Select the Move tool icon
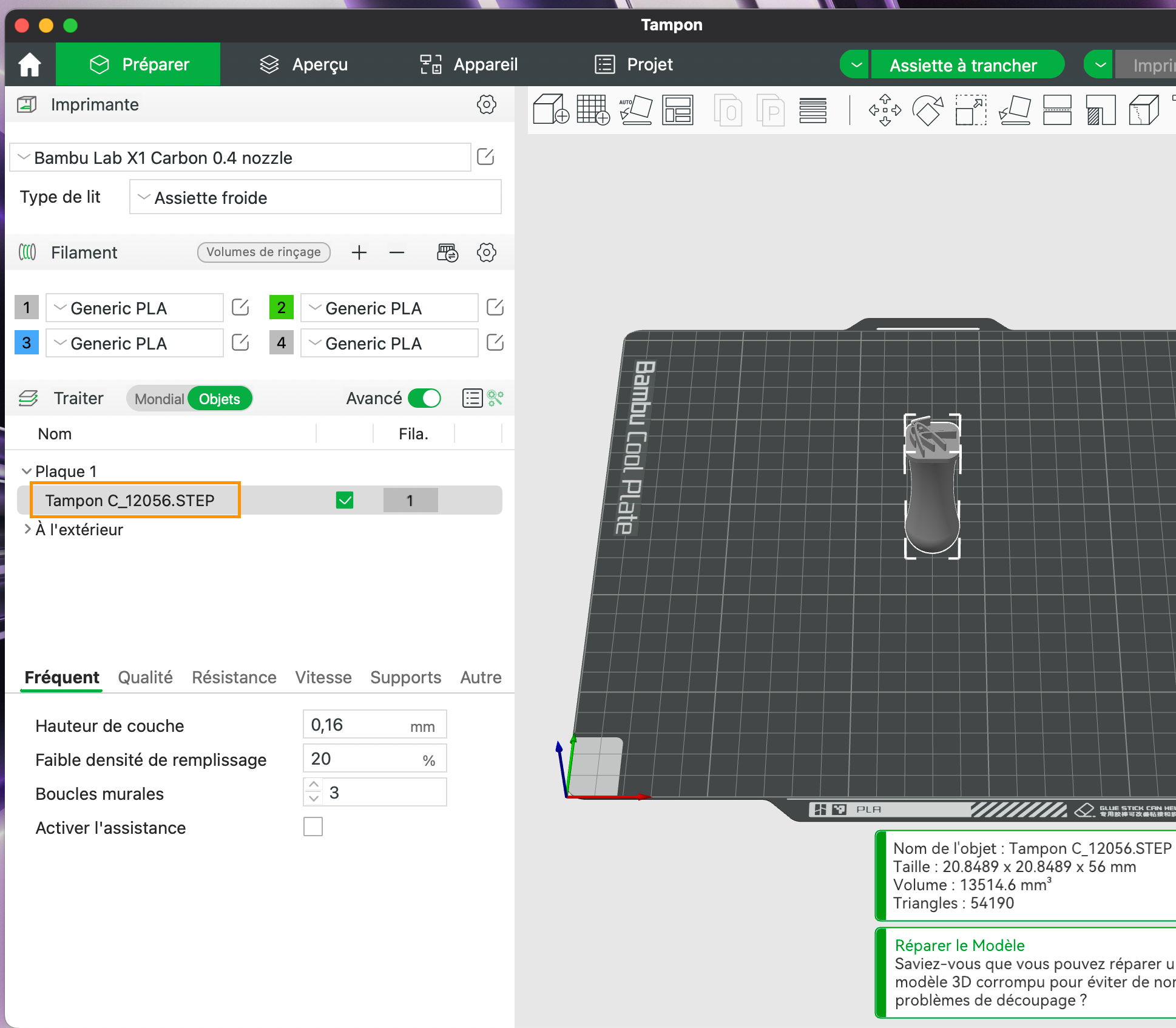 (885, 110)
